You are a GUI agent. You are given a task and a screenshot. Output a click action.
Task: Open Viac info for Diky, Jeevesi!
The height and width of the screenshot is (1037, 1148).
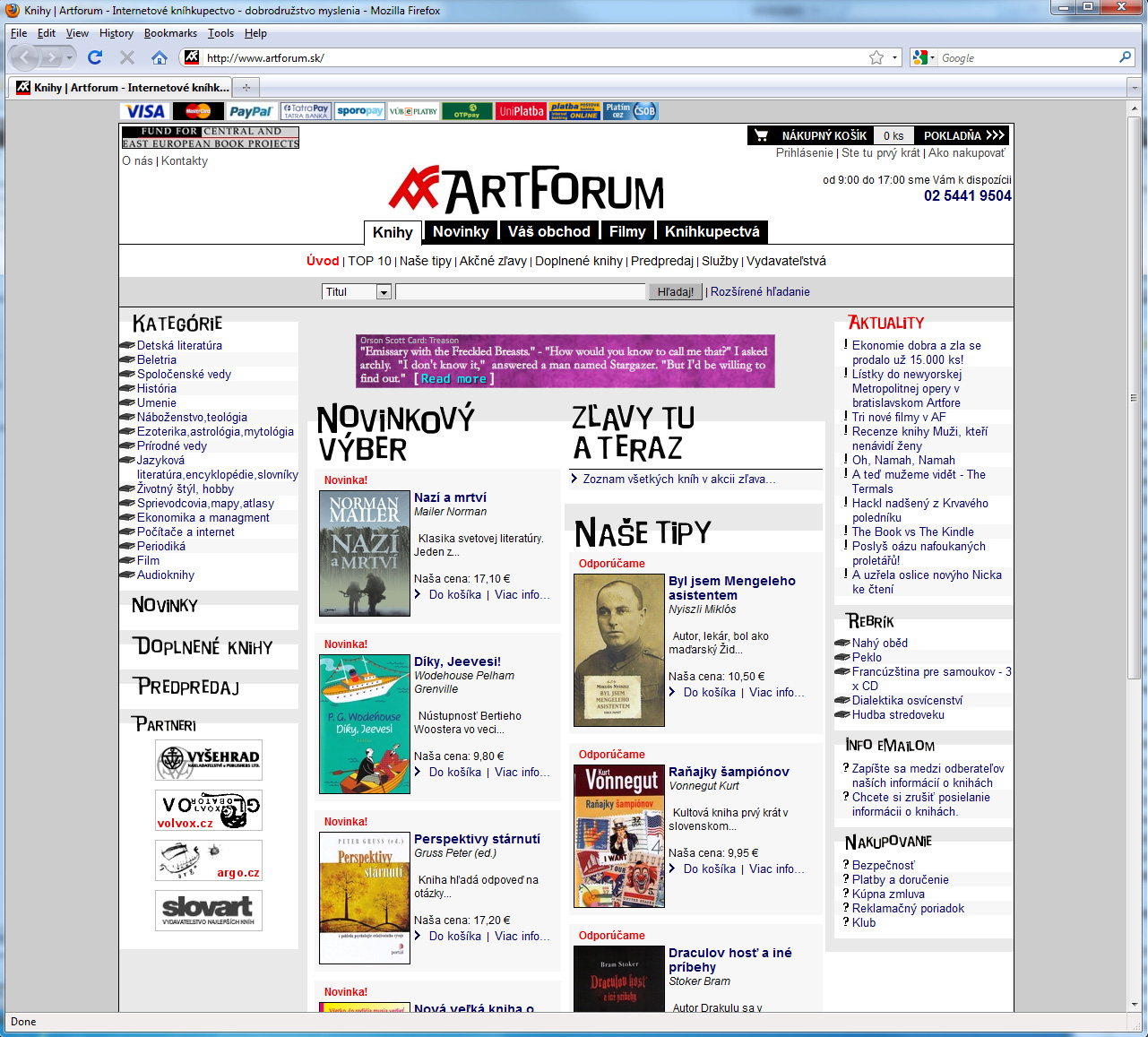coord(522,772)
